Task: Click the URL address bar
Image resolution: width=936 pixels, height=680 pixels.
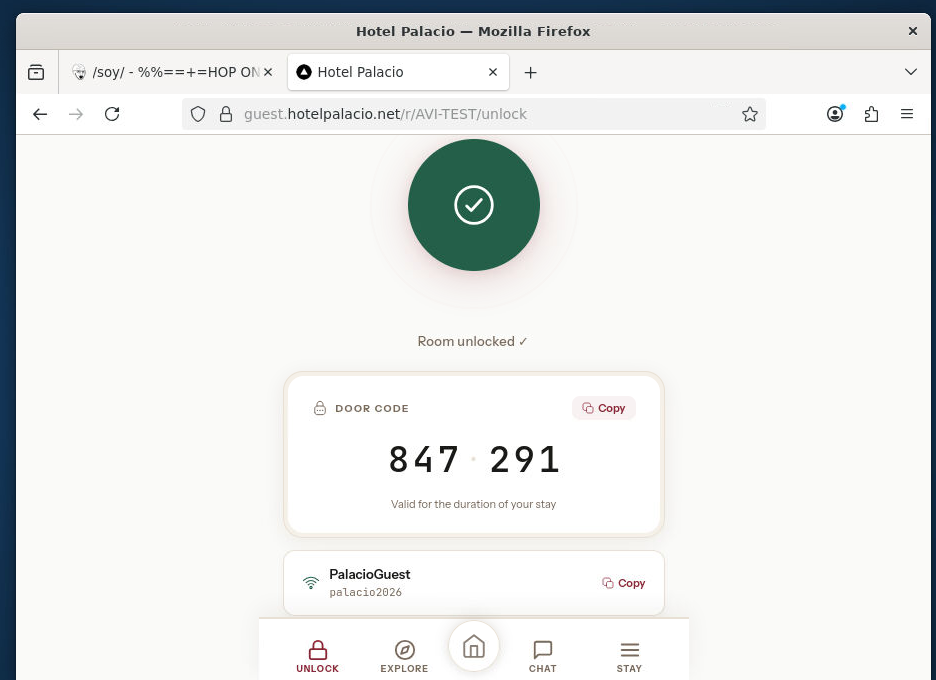Action: (x=480, y=114)
